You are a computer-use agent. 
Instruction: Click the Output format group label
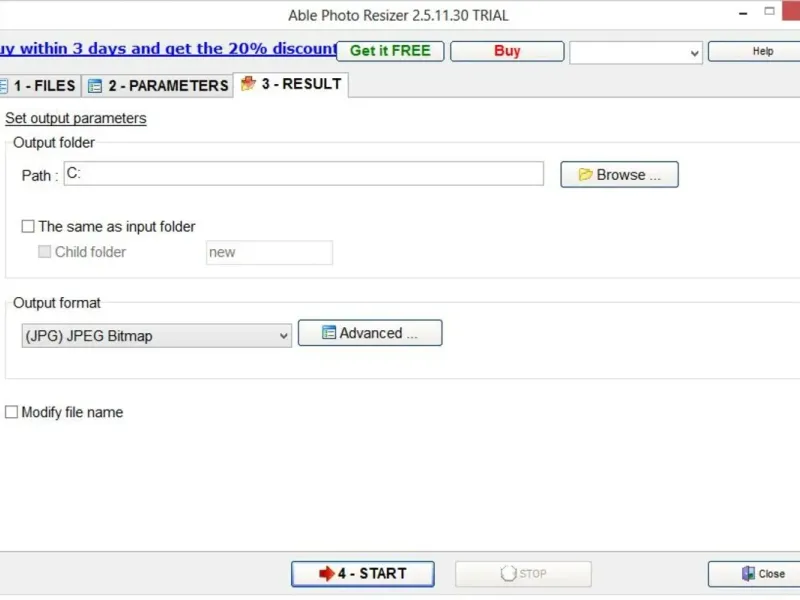point(57,303)
